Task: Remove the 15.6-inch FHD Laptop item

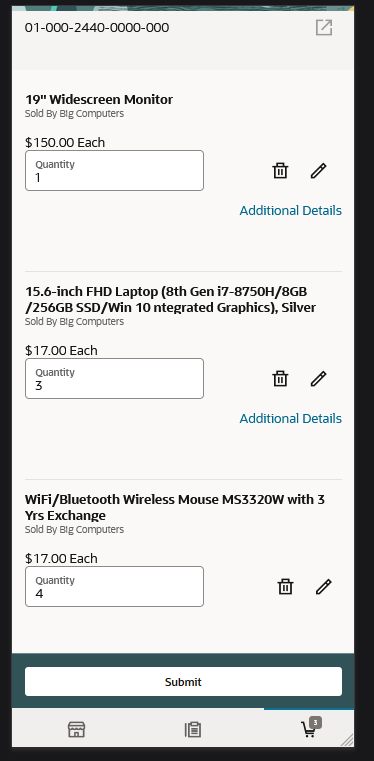Action: 280,379
